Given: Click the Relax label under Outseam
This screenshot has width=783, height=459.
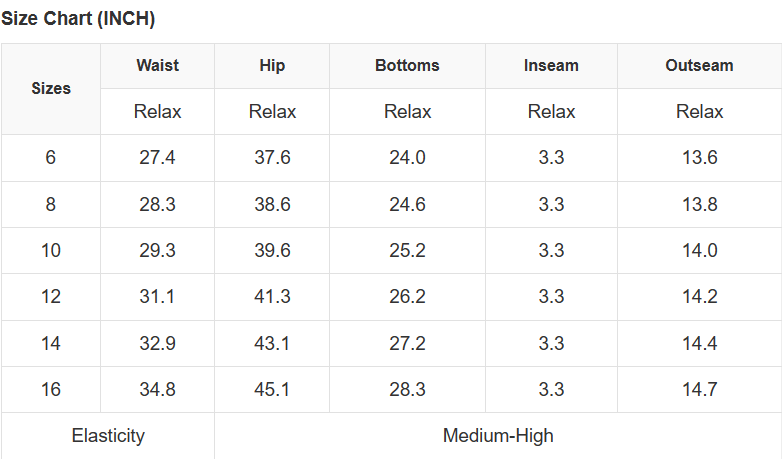Looking at the screenshot, I should [x=699, y=111].
